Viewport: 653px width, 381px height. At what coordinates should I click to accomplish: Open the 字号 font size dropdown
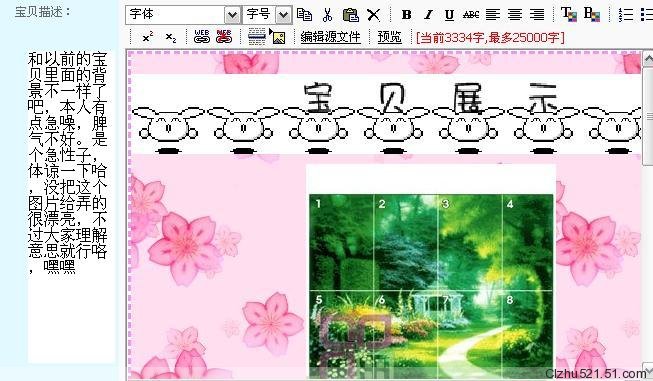click(267, 15)
